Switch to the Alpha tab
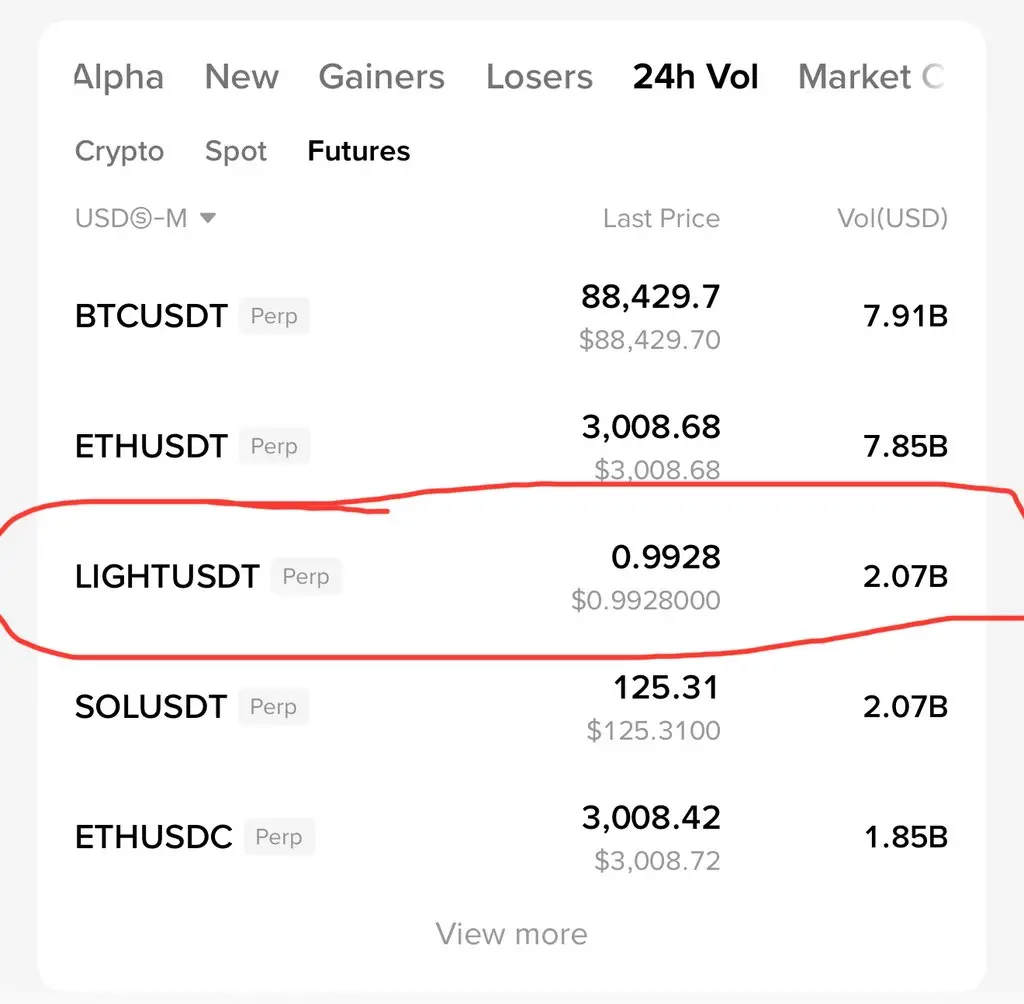Viewport: 1024px width, 1004px height. (119, 77)
